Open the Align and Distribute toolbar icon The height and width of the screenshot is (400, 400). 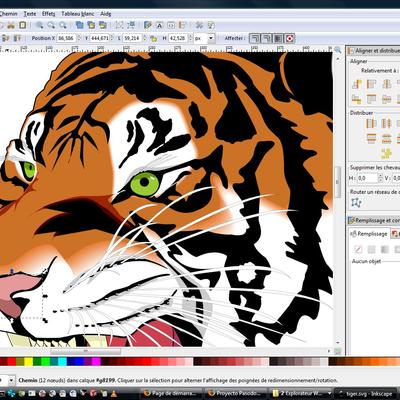coord(182,25)
